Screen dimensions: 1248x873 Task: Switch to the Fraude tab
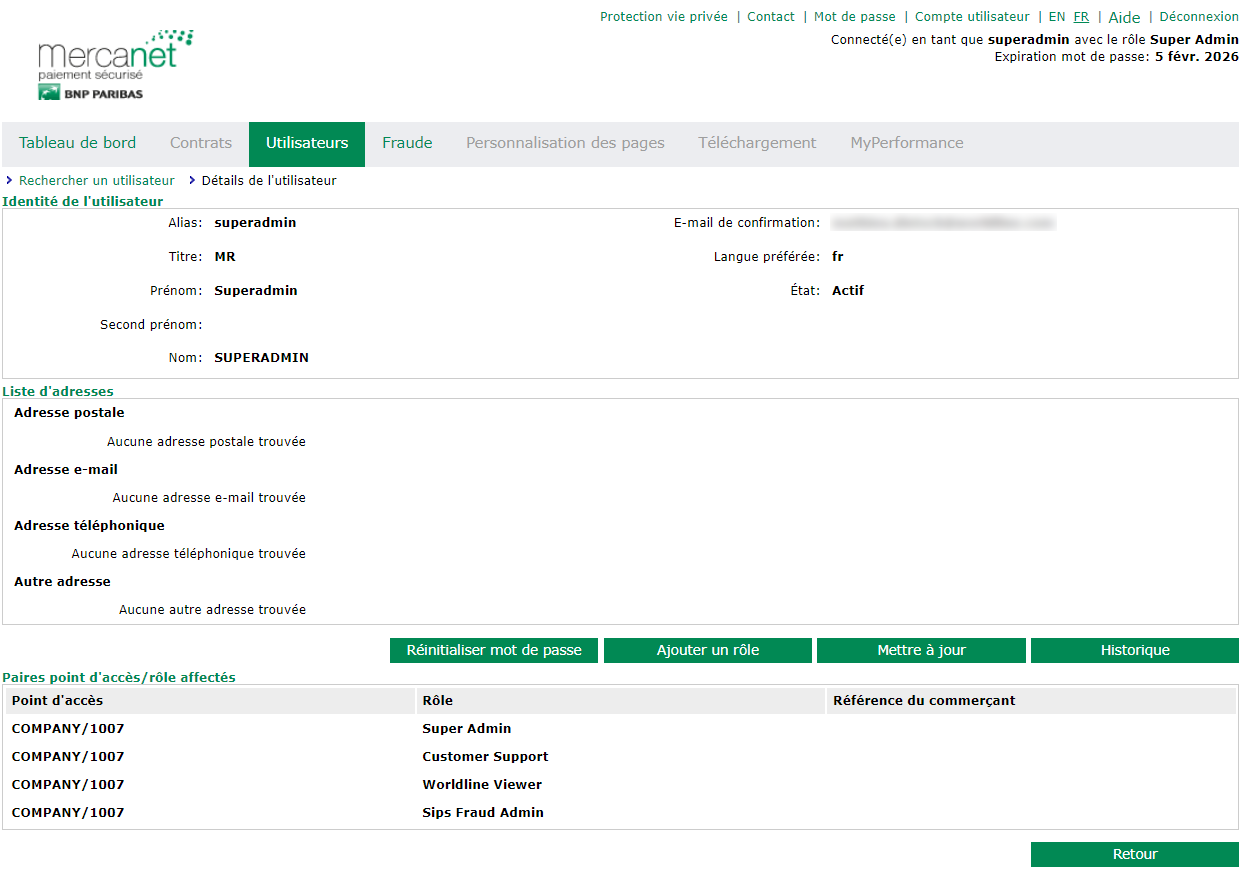click(x=407, y=143)
